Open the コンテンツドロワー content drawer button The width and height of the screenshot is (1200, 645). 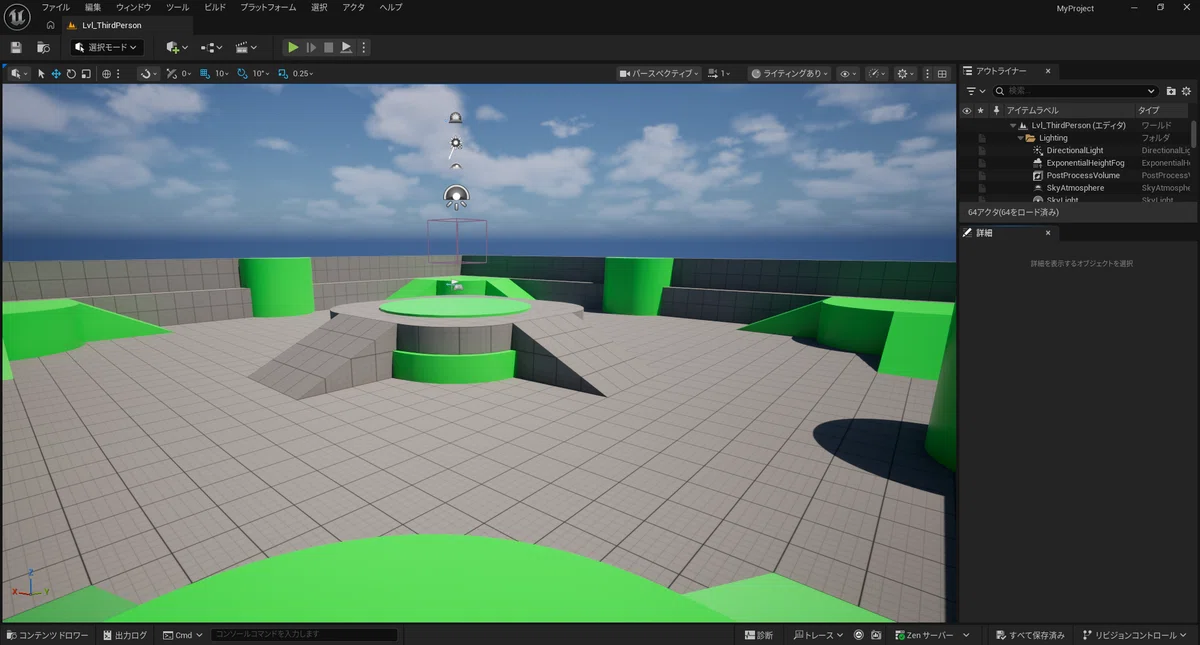[48, 635]
